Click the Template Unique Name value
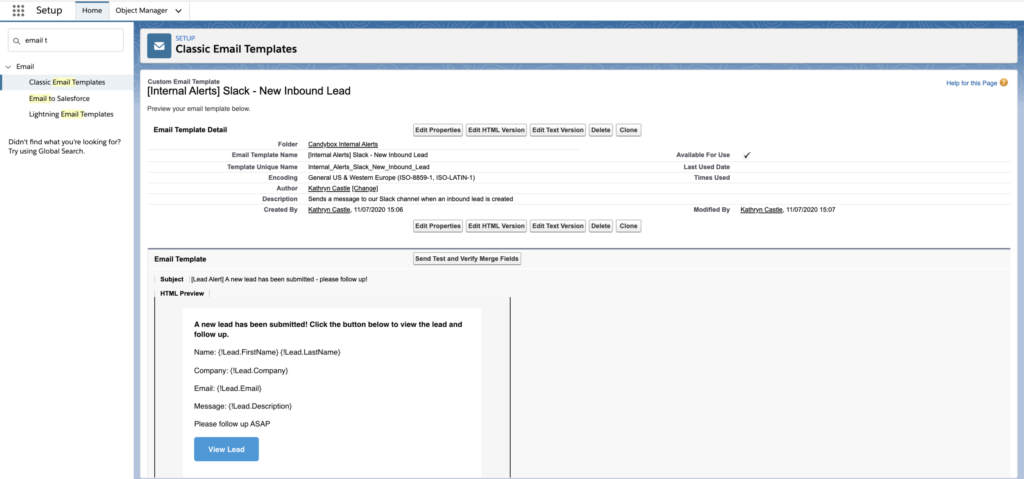1024x479 pixels. [368, 167]
